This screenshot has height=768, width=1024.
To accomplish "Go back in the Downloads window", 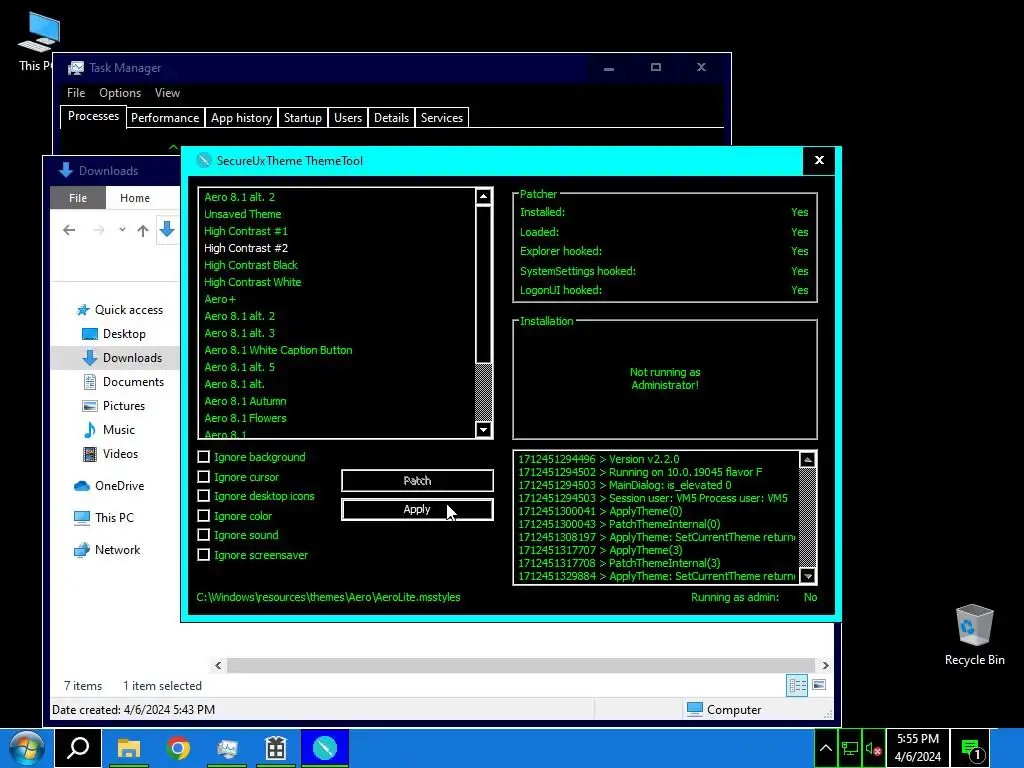I will (69, 230).
